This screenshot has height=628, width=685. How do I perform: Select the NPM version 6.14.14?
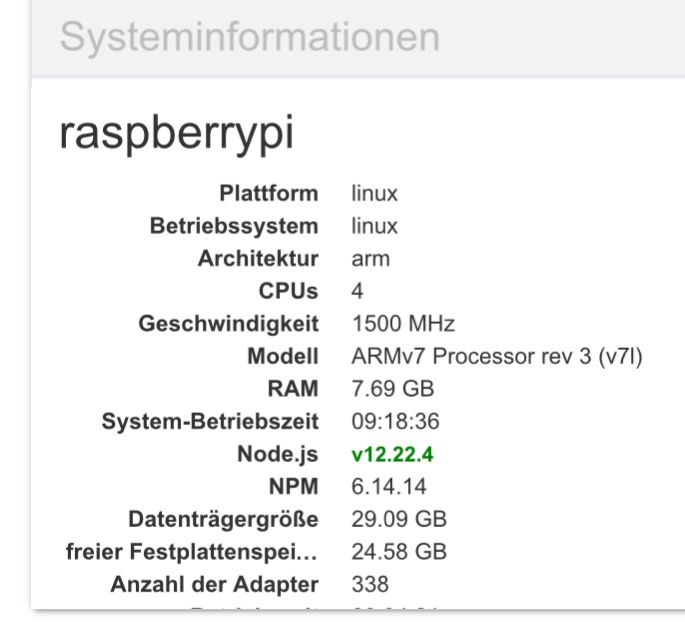coord(391,487)
